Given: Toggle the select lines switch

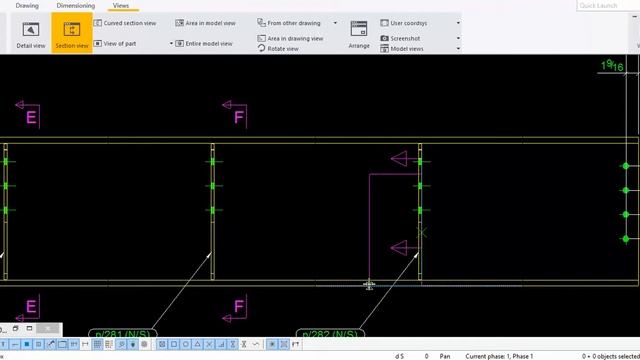Looking at the screenshot, I should (x=15, y=344).
